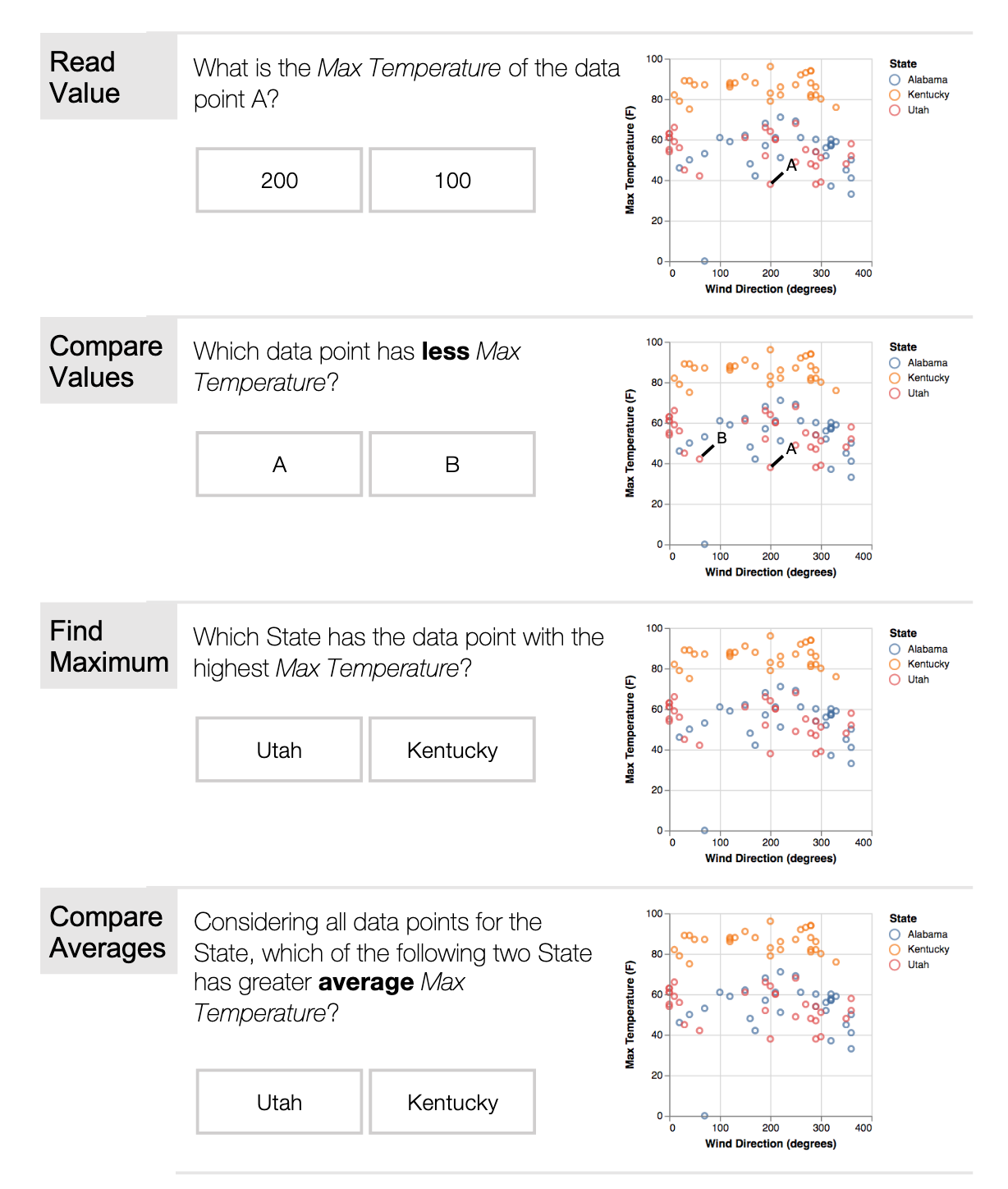
Task: Select Kentucky for the Compare Averages question
Action: click(452, 1103)
